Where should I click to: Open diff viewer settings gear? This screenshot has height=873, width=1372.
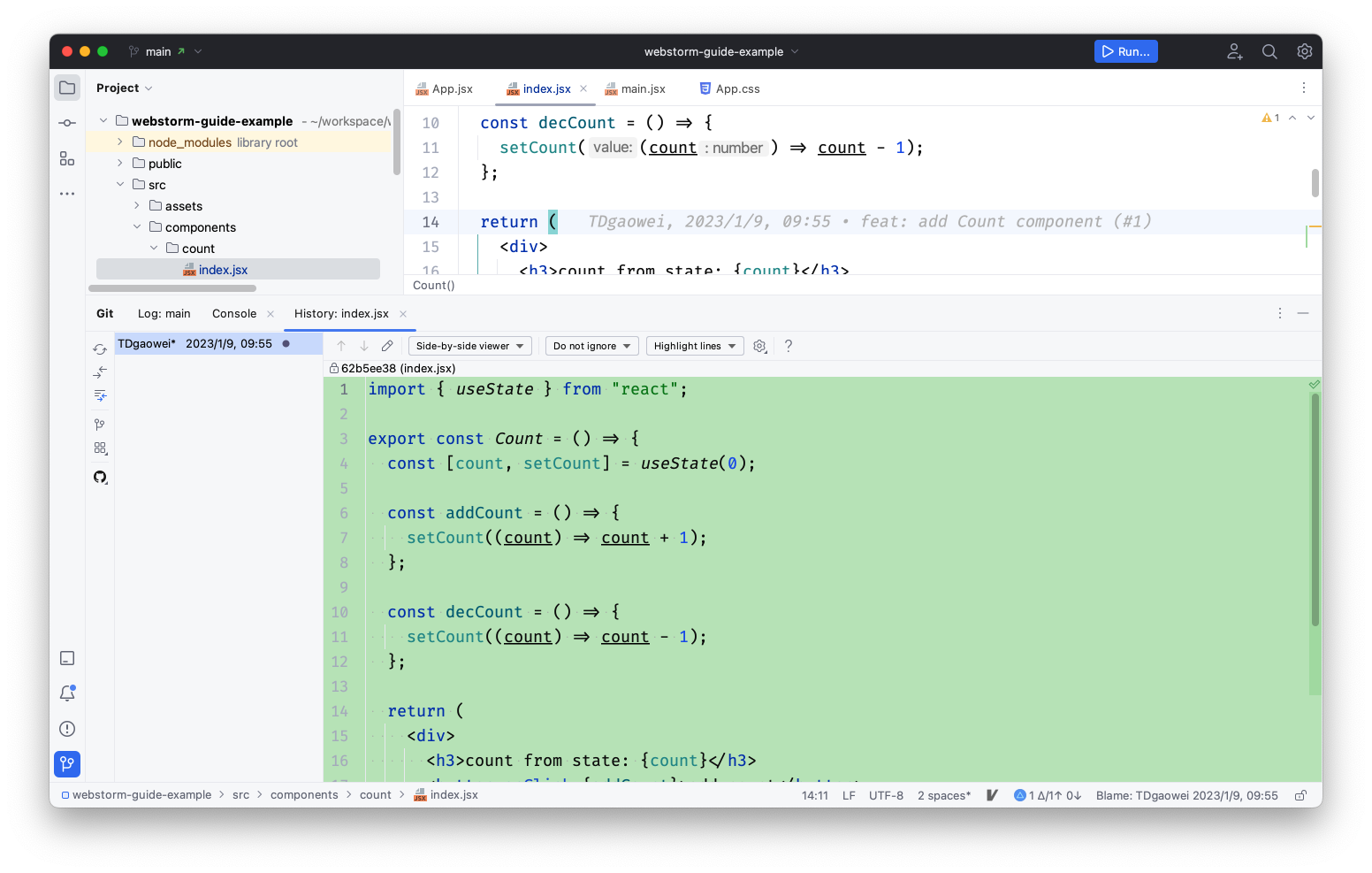point(759,346)
